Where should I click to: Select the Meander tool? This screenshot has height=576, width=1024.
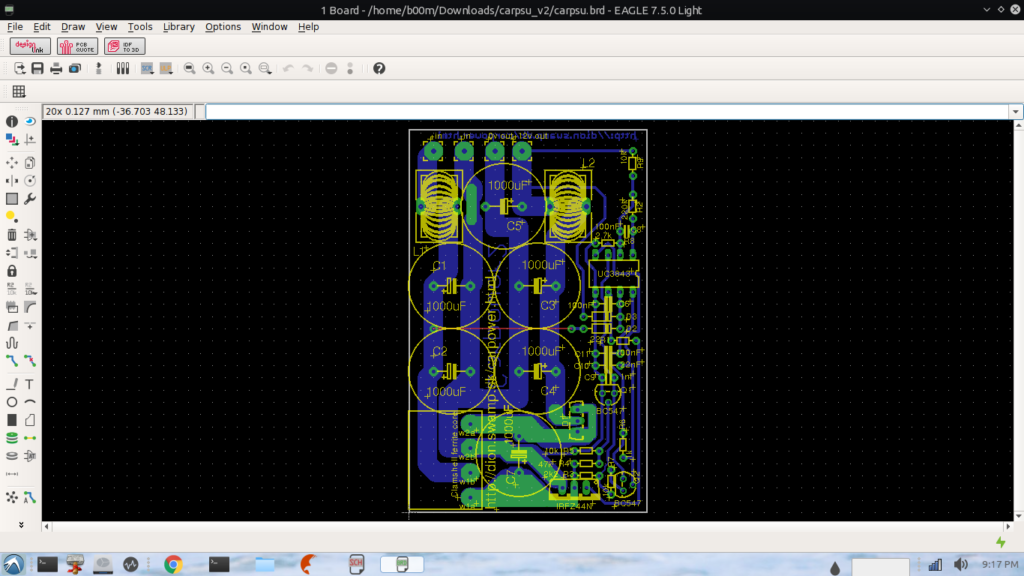[12, 343]
